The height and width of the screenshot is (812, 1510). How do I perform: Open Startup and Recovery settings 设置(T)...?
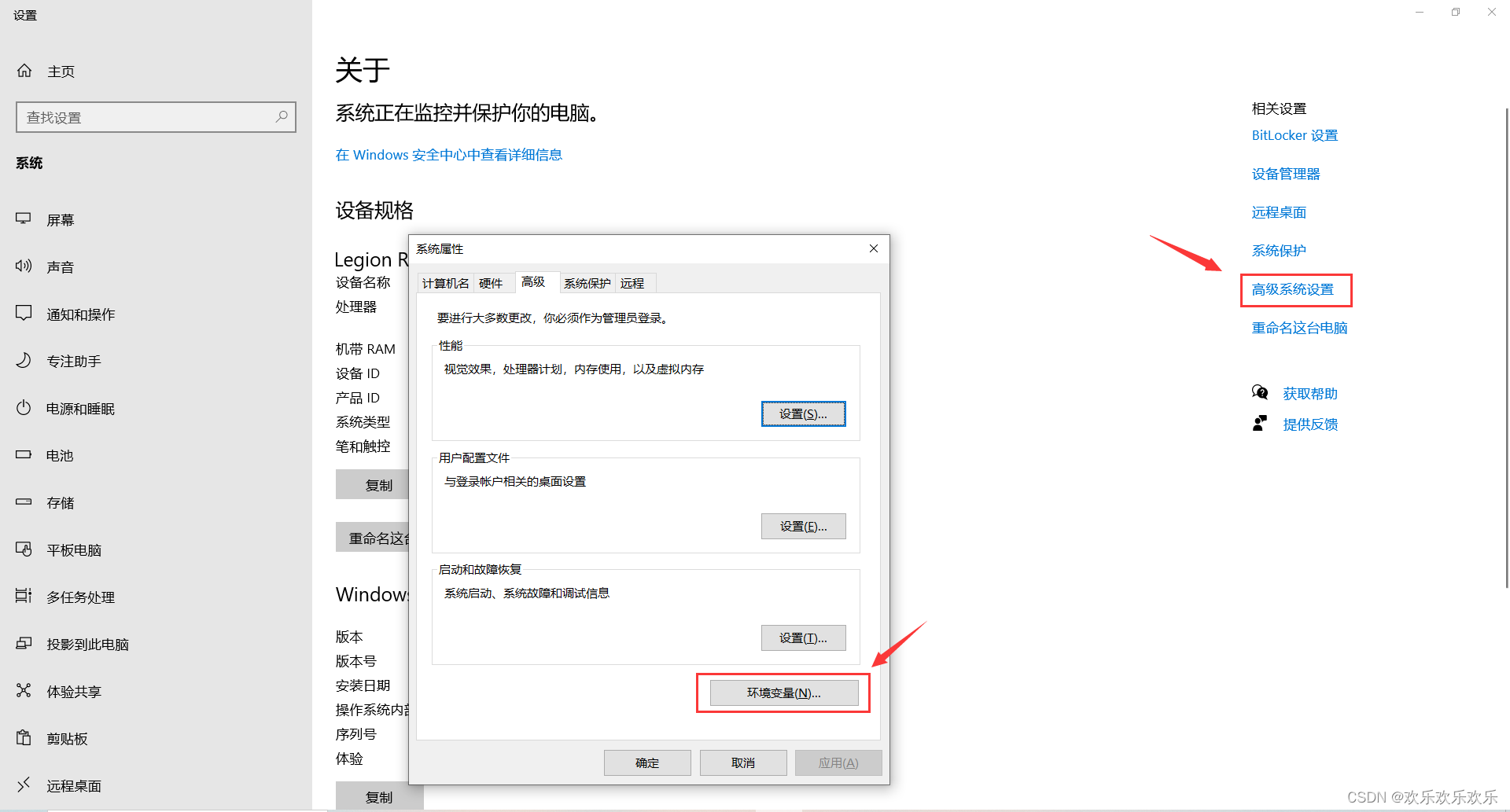pyautogui.click(x=803, y=638)
